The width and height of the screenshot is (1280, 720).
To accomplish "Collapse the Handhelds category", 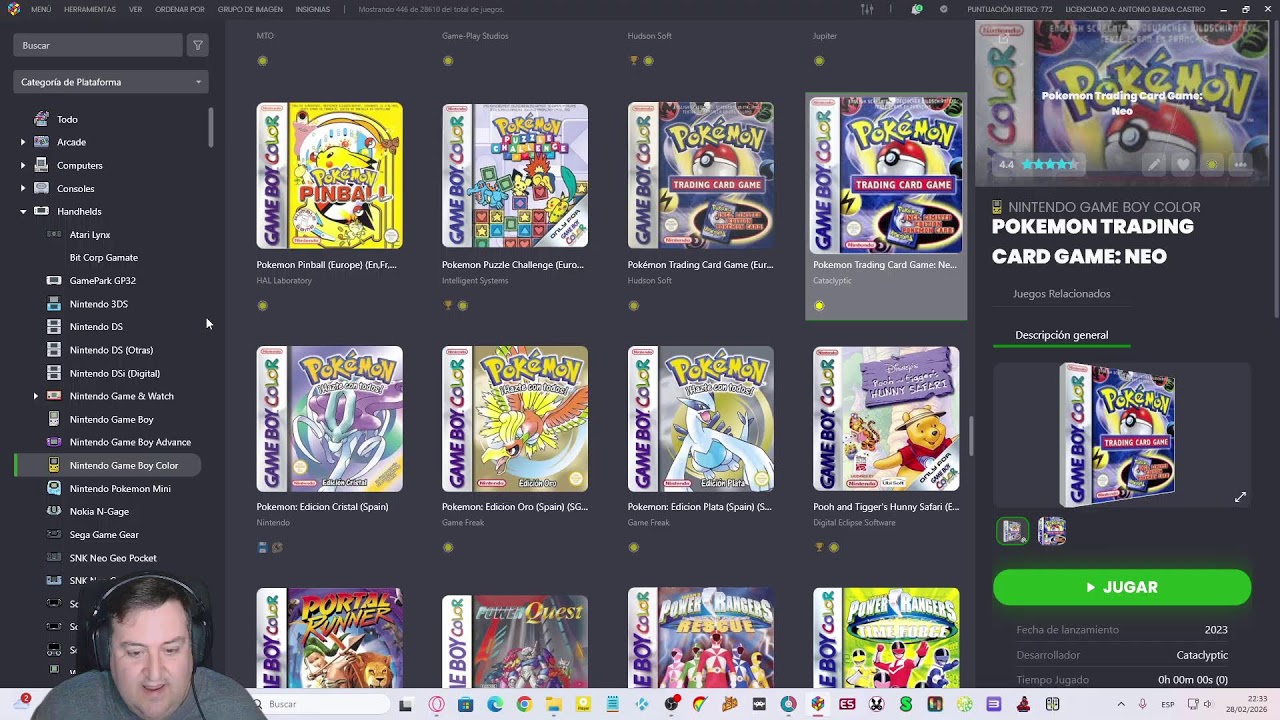I will (x=23, y=211).
